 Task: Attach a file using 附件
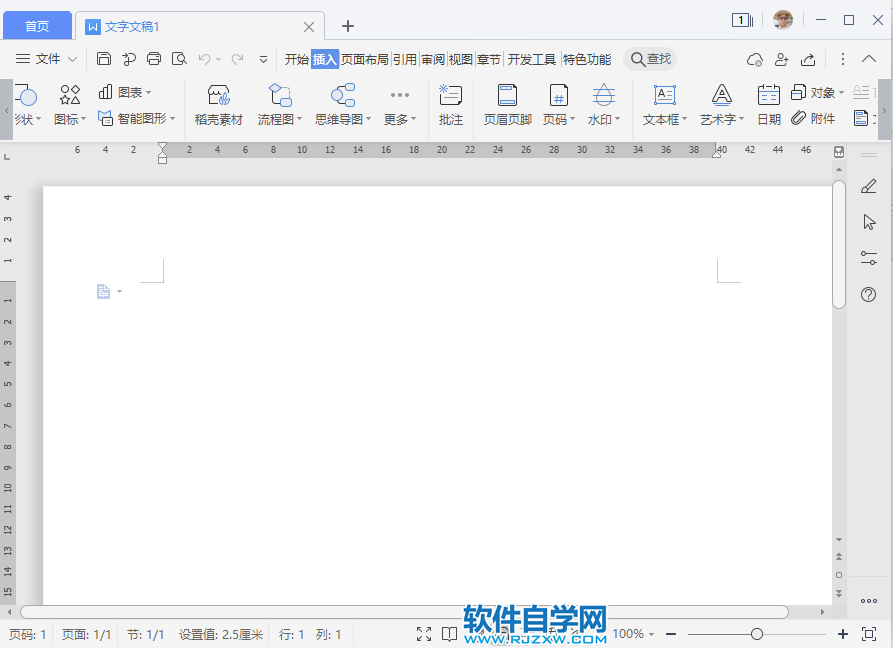(815, 120)
